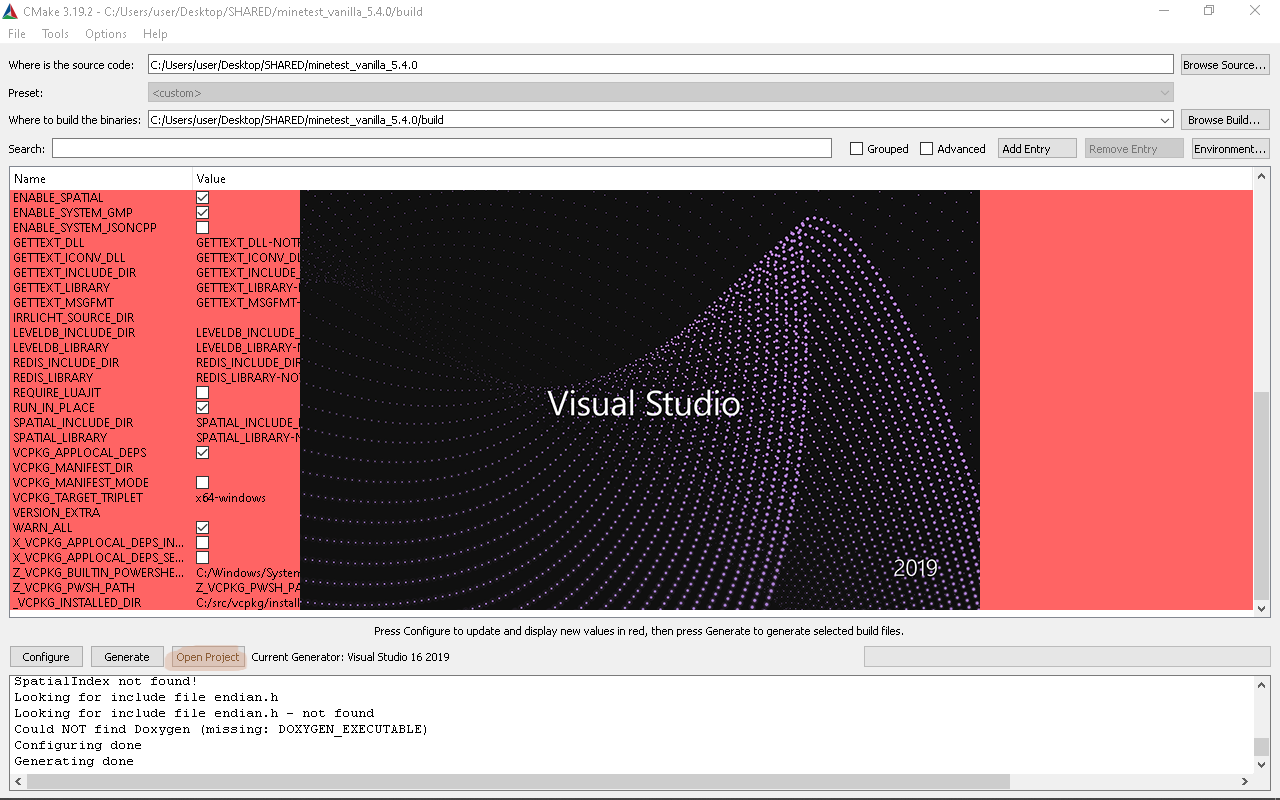Toggle the Advanced checkbox
1280x800 pixels.
(x=926, y=149)
